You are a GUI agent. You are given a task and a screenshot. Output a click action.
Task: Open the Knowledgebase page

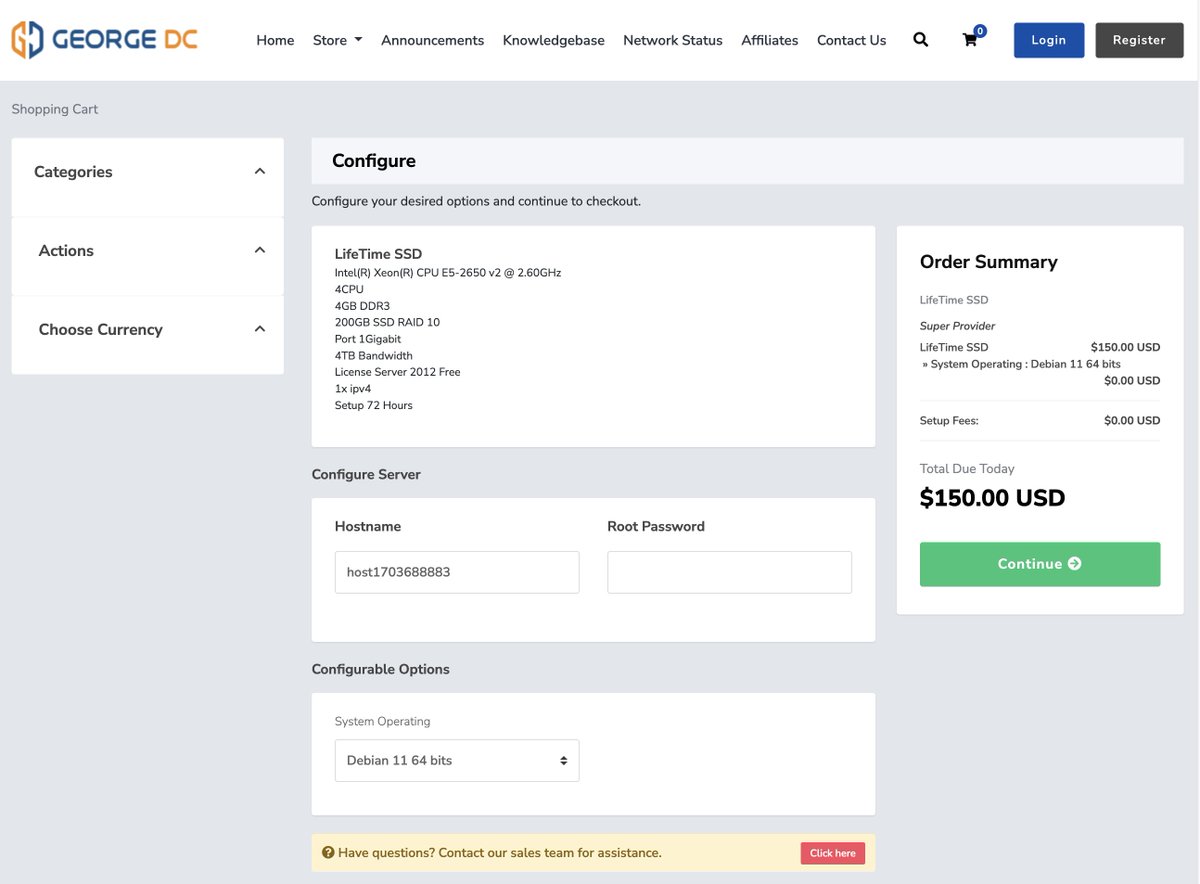pyautogui.click(x=553, y=40)
